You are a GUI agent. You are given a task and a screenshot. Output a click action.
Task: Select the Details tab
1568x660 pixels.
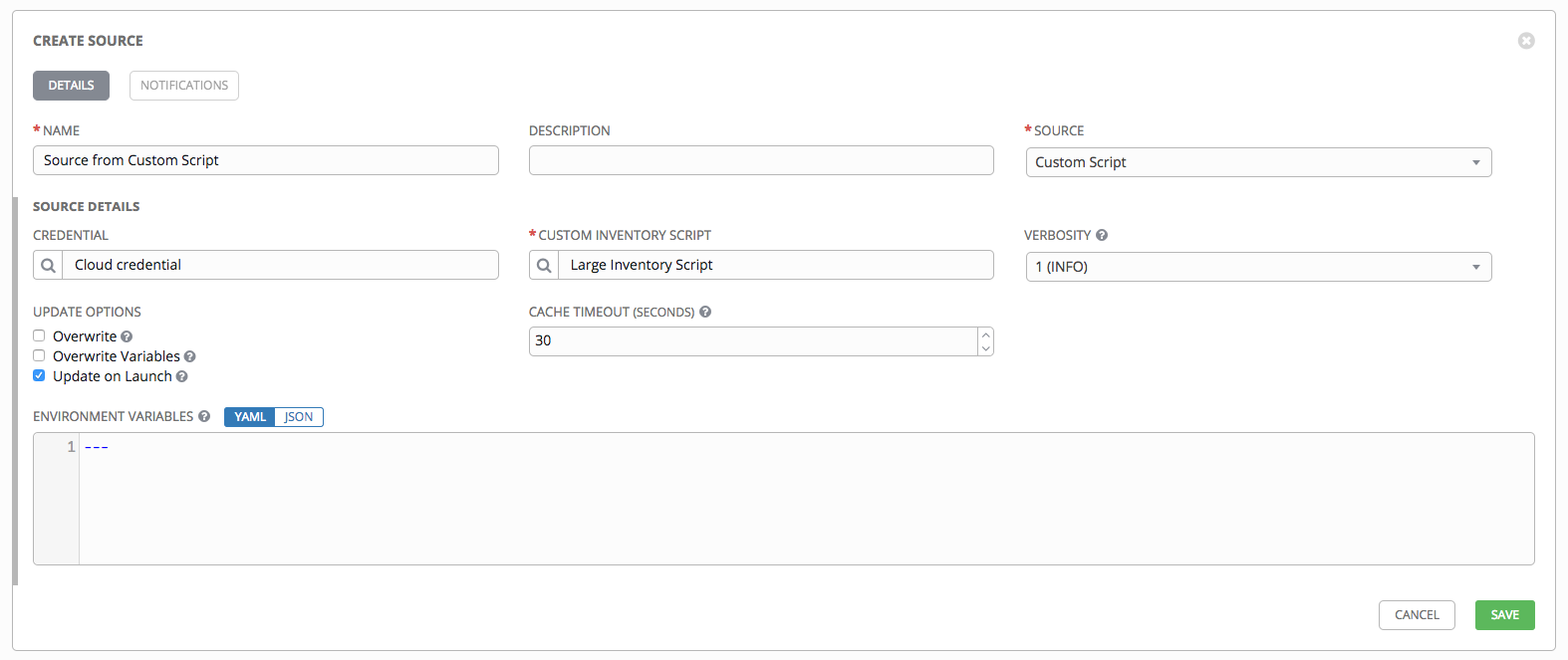pyautogui.click(x=71, y=86)
